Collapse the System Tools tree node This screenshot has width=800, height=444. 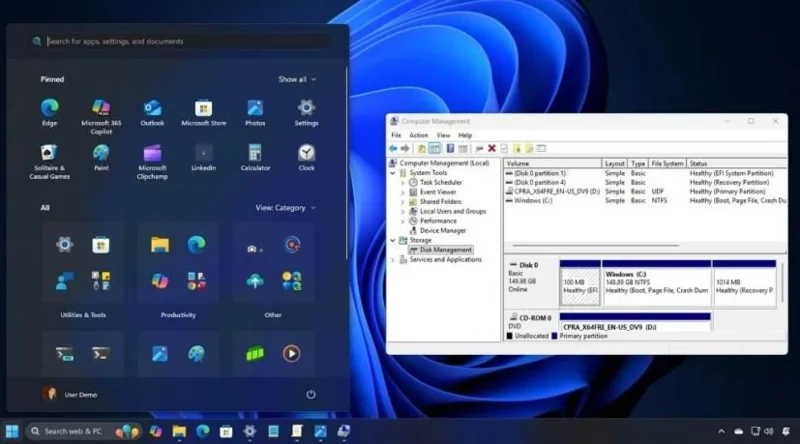tap(393, 173)
